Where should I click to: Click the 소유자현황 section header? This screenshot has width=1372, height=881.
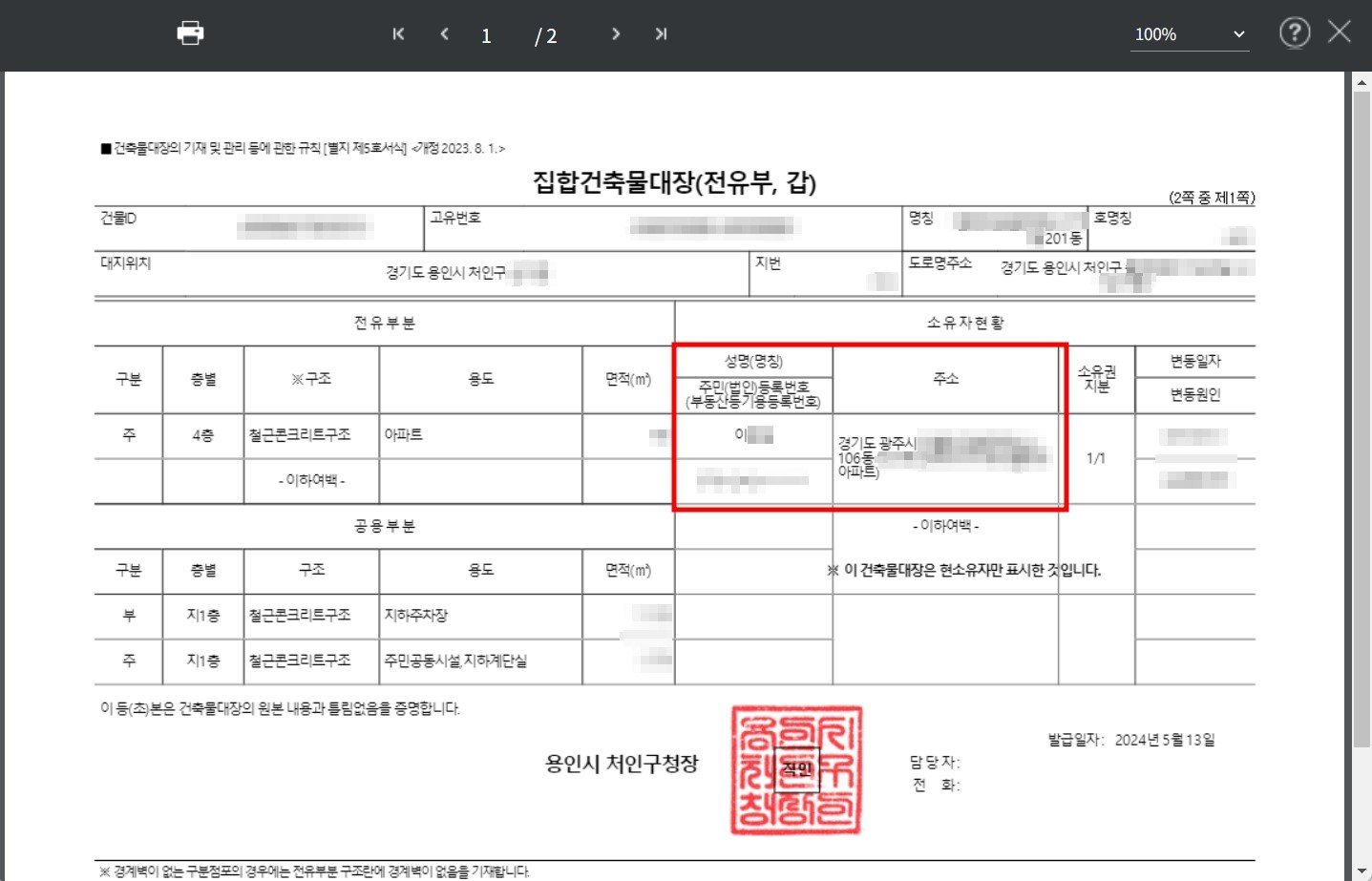[965, 323]
